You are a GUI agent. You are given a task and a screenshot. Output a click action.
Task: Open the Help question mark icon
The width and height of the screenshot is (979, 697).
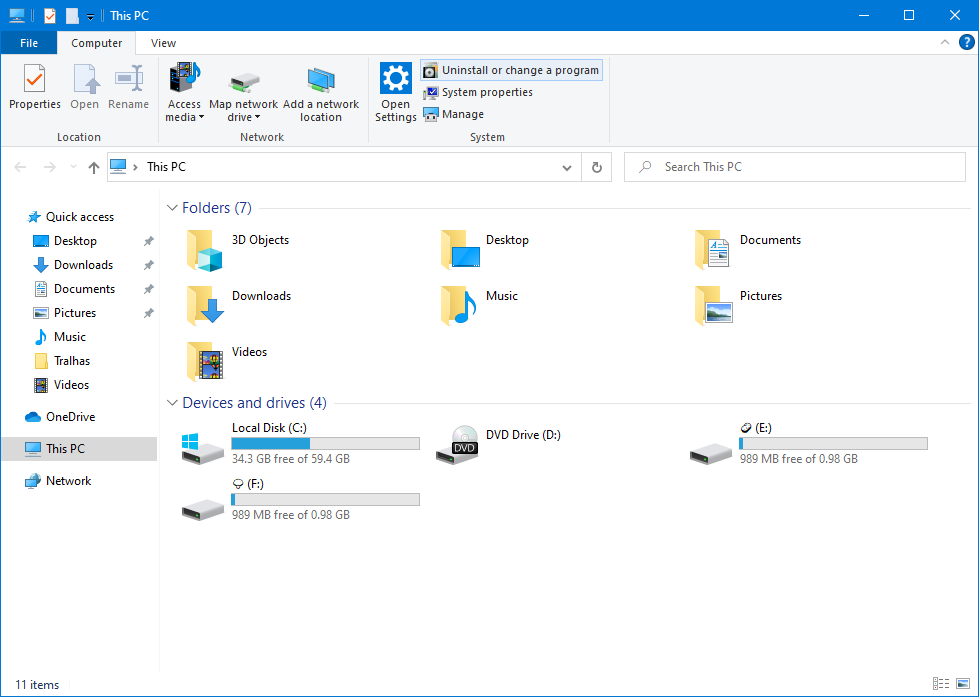[x=966, y=43]
